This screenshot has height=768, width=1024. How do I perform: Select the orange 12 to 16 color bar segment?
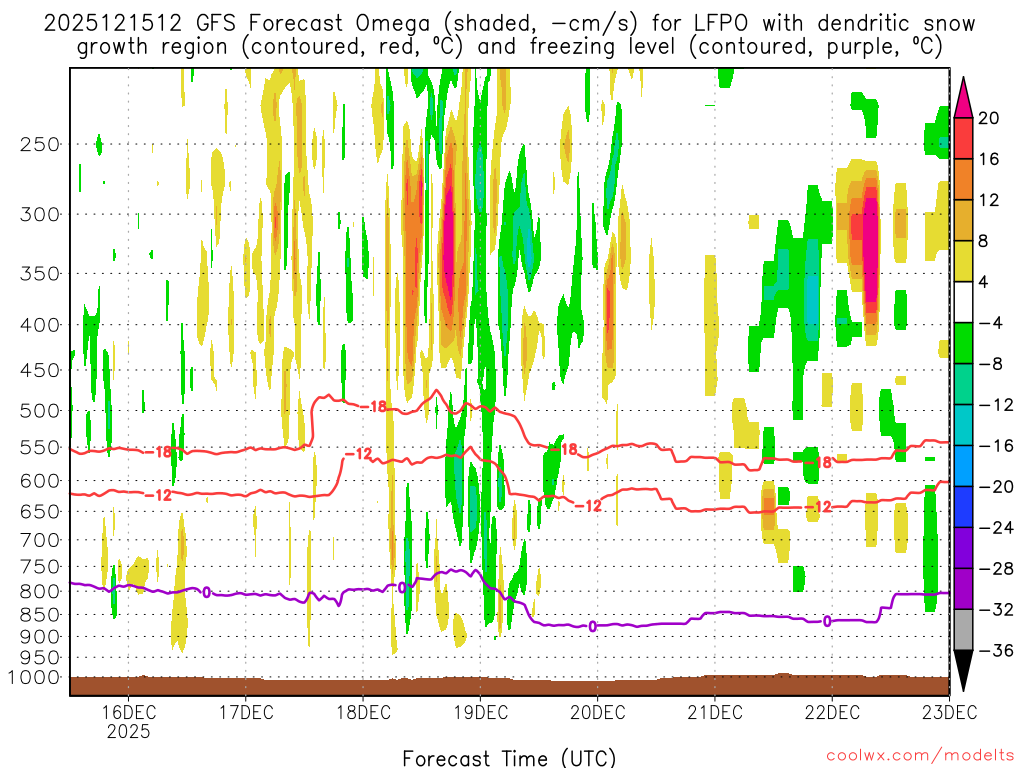click(x=963, y=179)
